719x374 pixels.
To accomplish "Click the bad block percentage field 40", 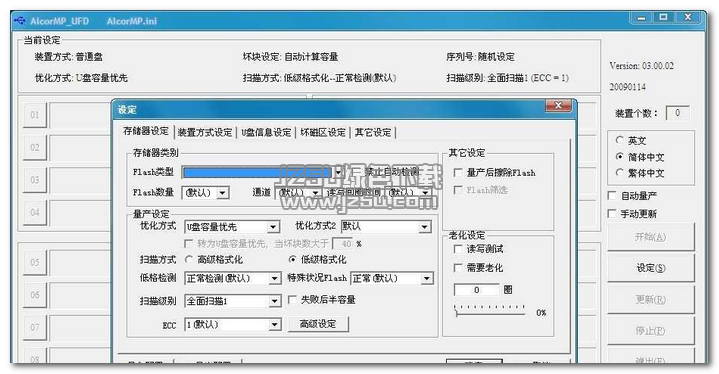I will pos(342,243).
